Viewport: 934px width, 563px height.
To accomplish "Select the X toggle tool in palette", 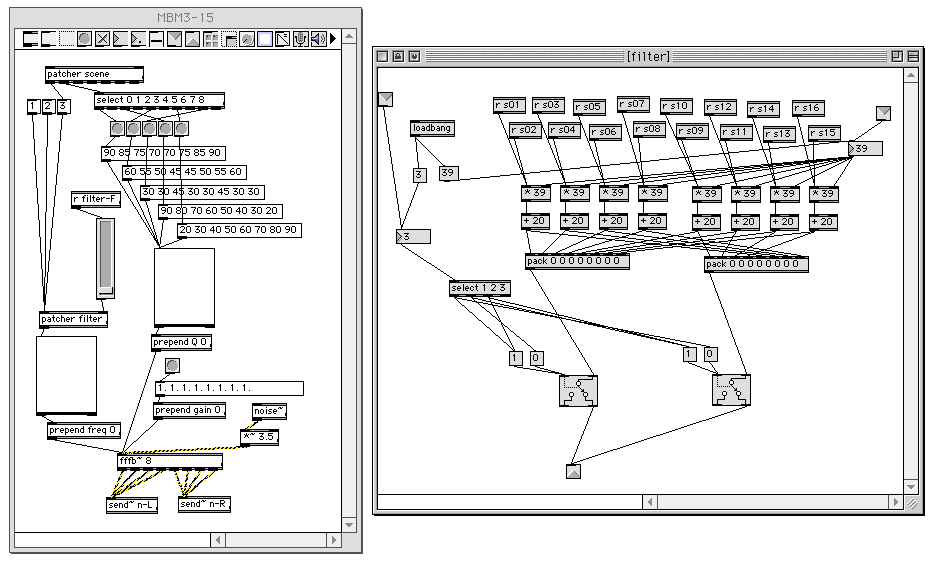I will (102, 39).
